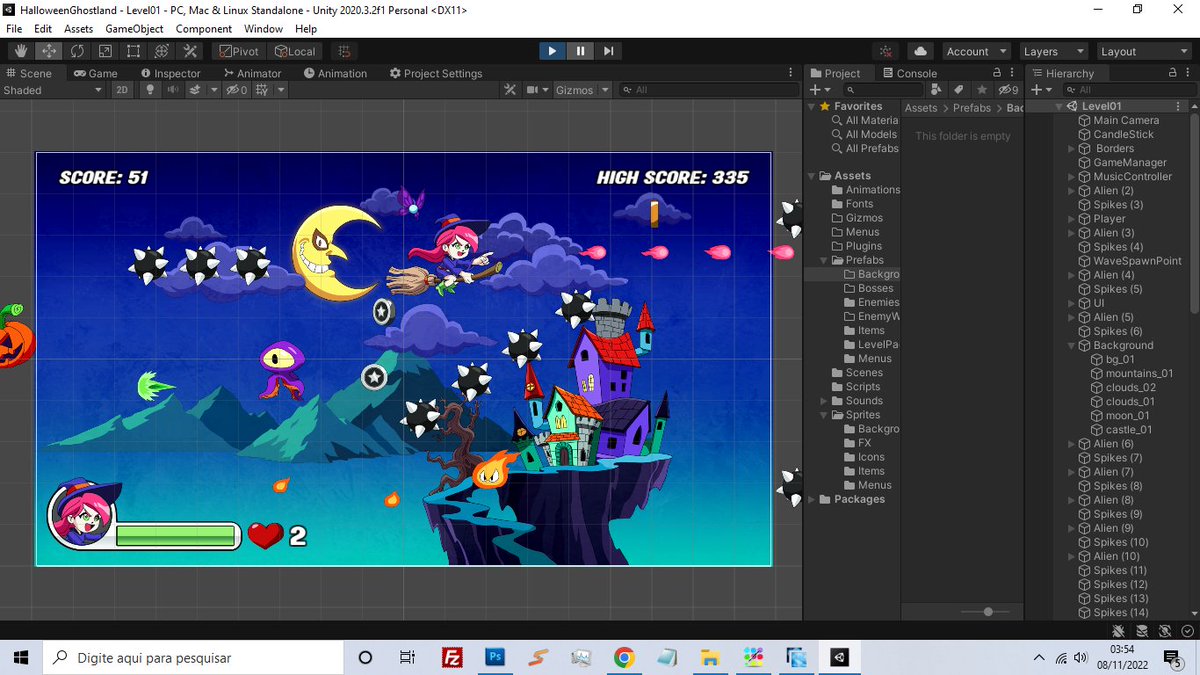Open the Assets menu
The width and height of the screenshot is (1200, 675).
point(79,29)
